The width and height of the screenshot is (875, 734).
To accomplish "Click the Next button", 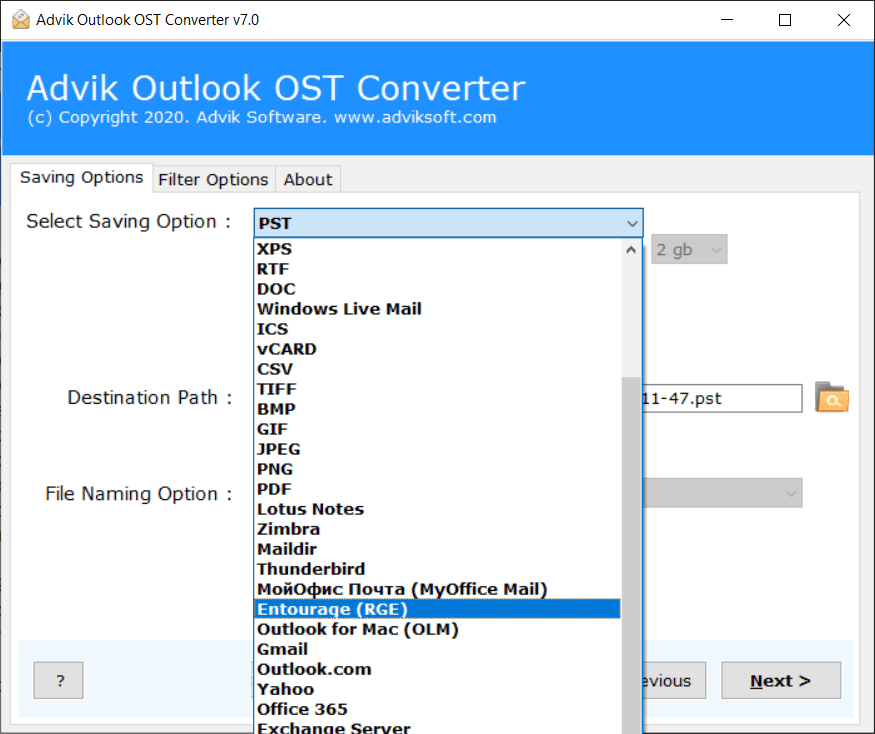I will (x=781, y=680).
